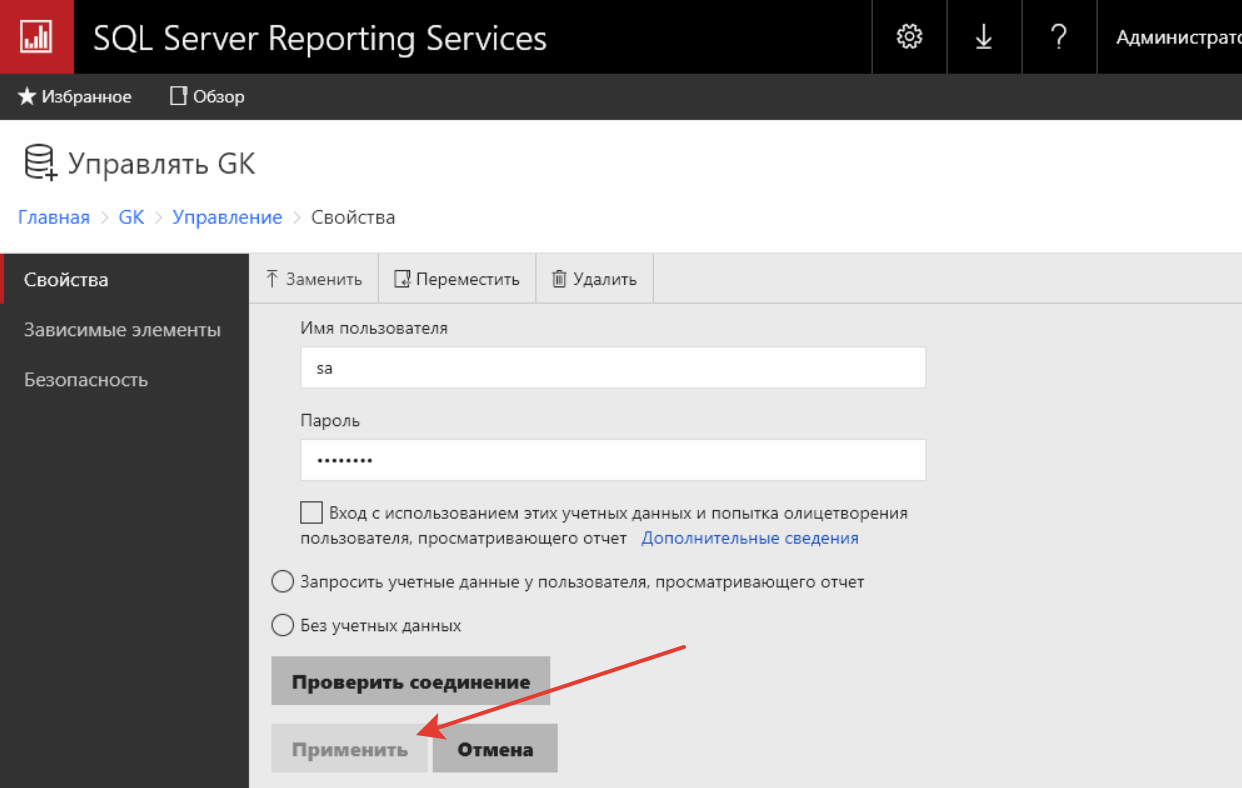
Task: Open the help question mark menu
Action: [x=1059, y=37]
